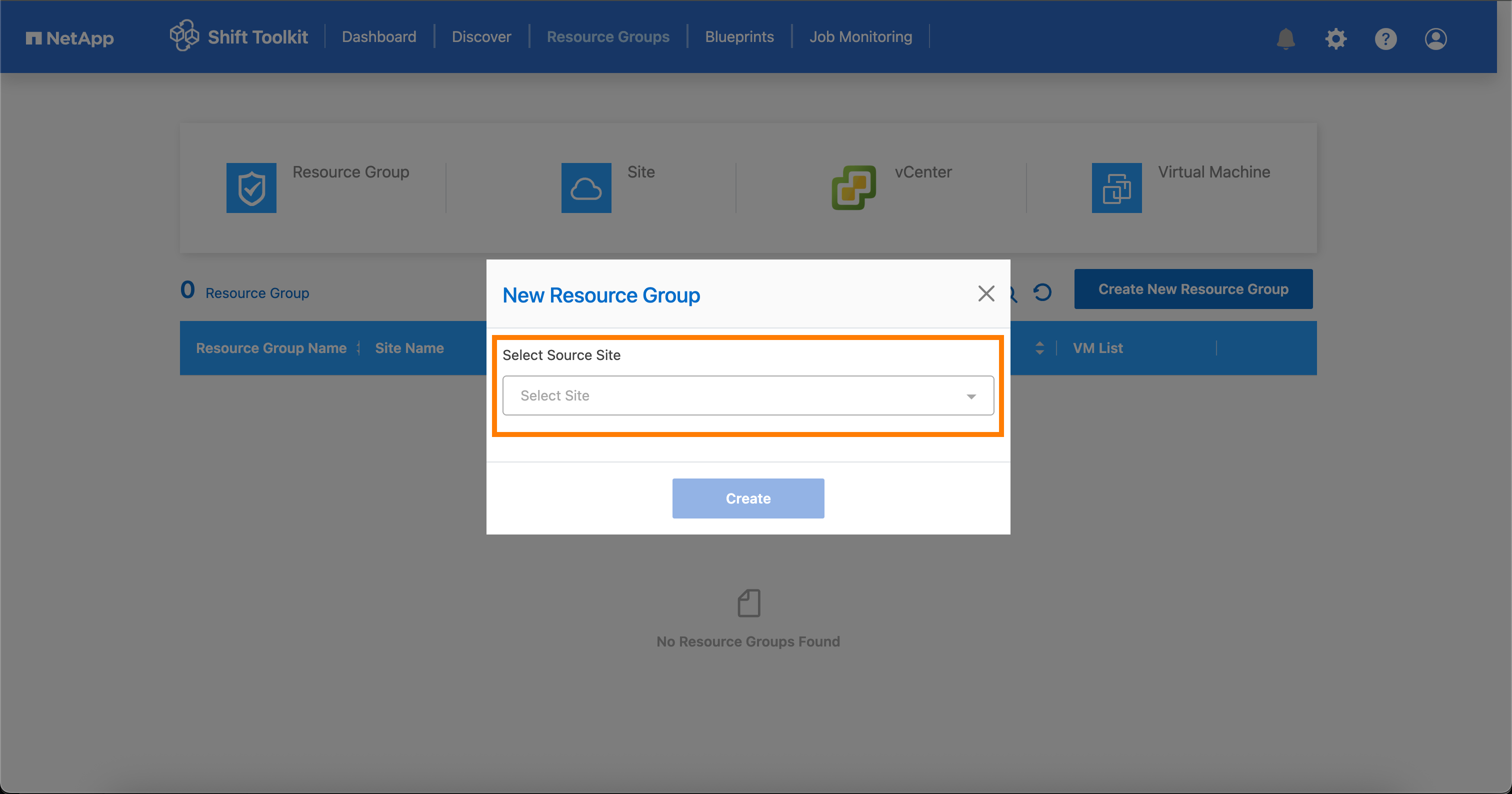This screenshot has height=794, width=1512.
Task: Open the help question mark icon
Action: coord(1385,38)
